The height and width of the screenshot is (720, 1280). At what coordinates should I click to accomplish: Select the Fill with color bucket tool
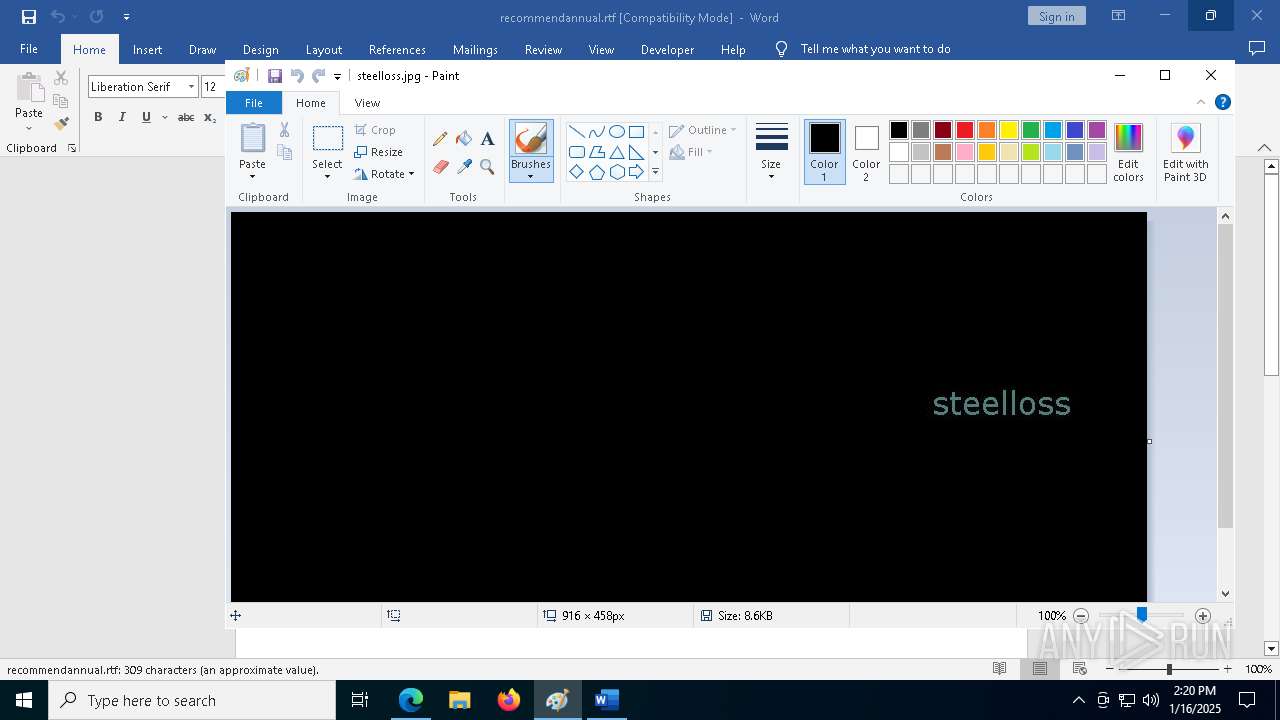click(x=464, y=139)
